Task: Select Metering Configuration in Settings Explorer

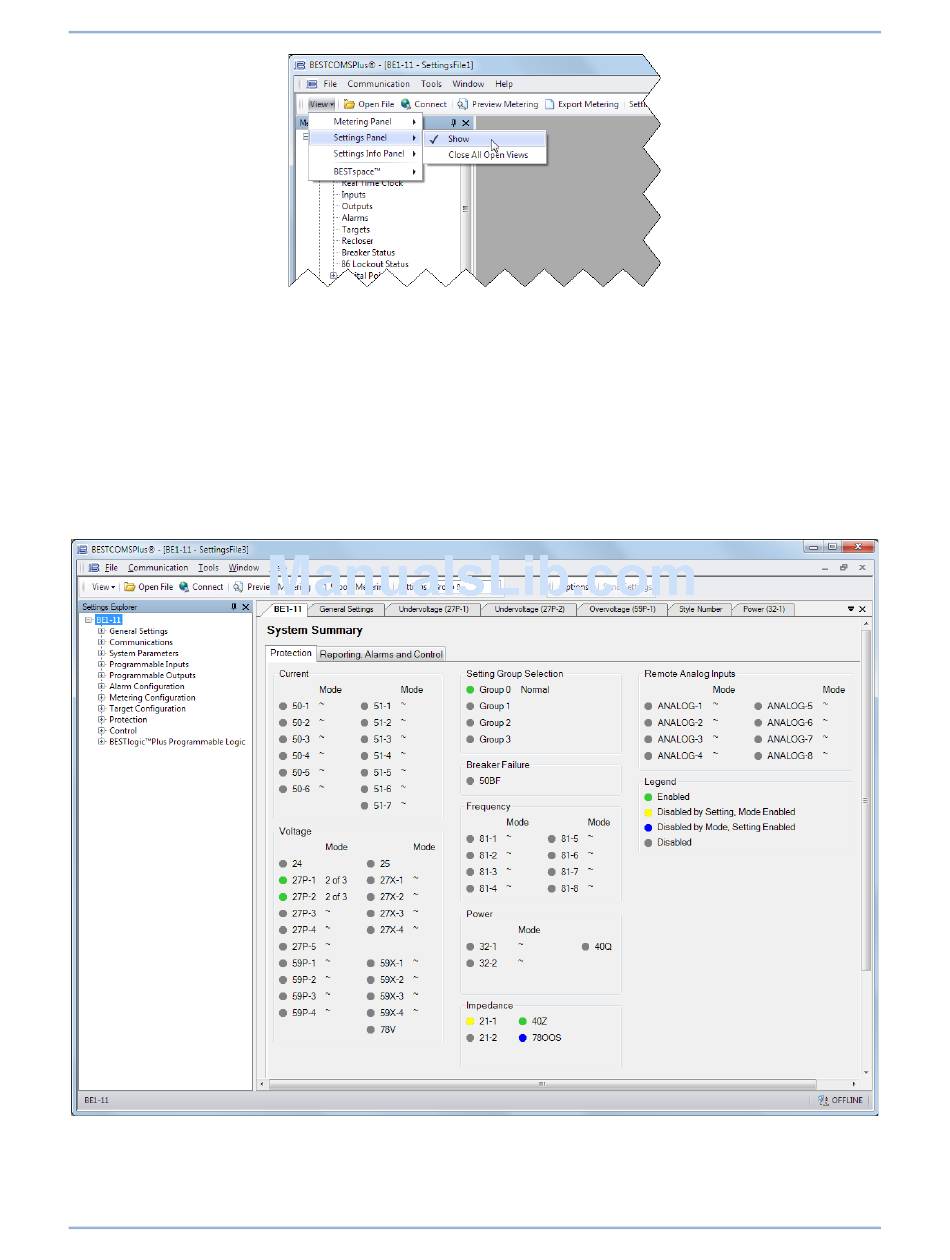Action: (x=152, y=698)
